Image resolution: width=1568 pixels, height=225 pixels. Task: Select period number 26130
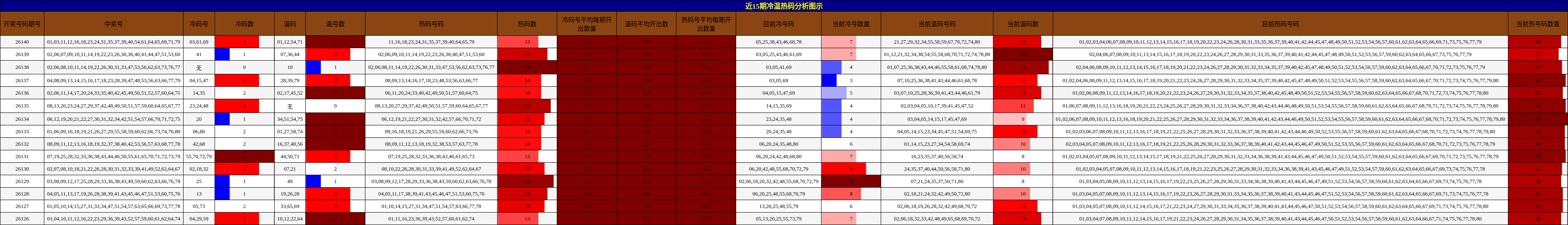[x=22, y=168]
